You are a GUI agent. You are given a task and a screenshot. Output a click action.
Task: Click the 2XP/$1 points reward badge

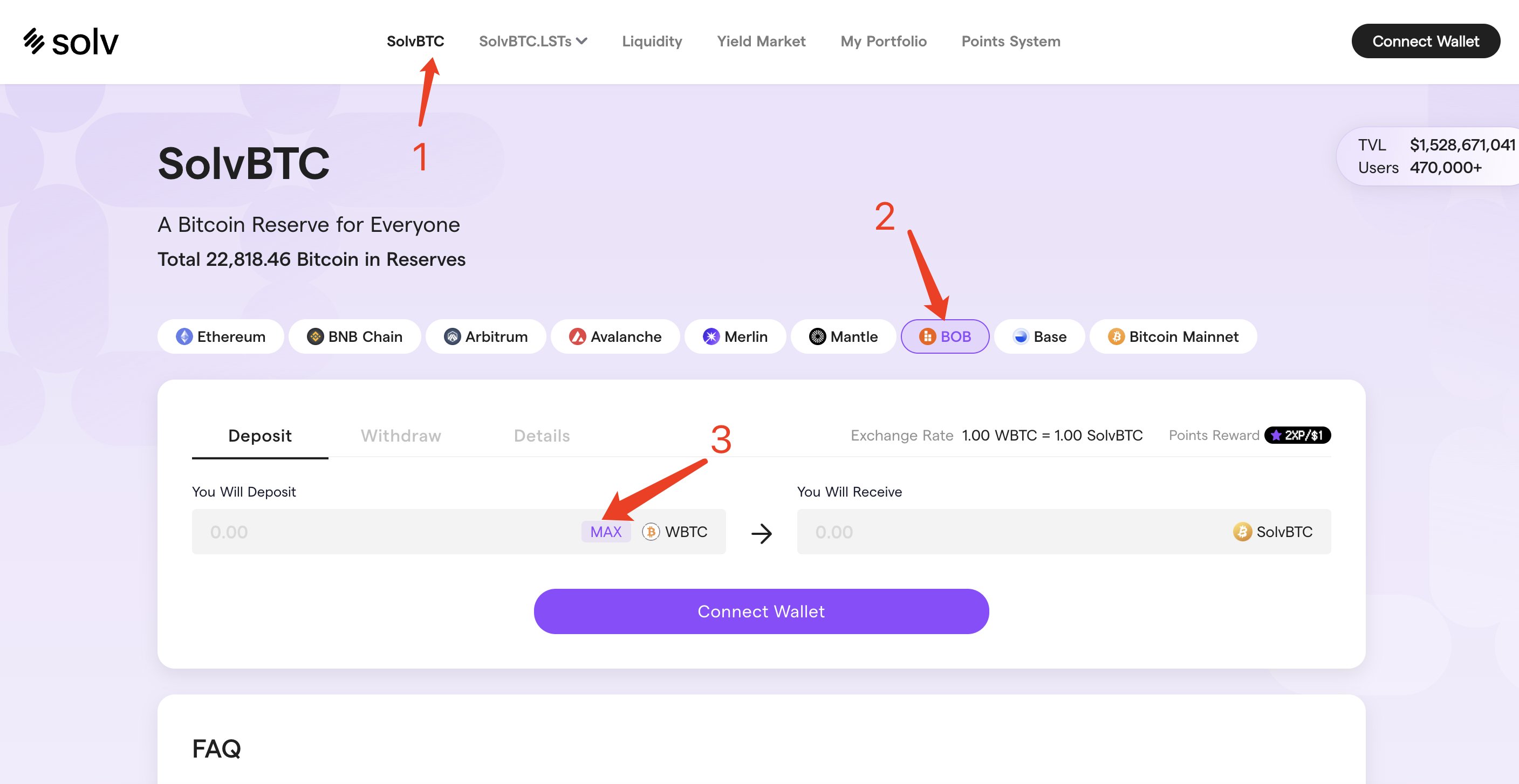coord(1297,435)
